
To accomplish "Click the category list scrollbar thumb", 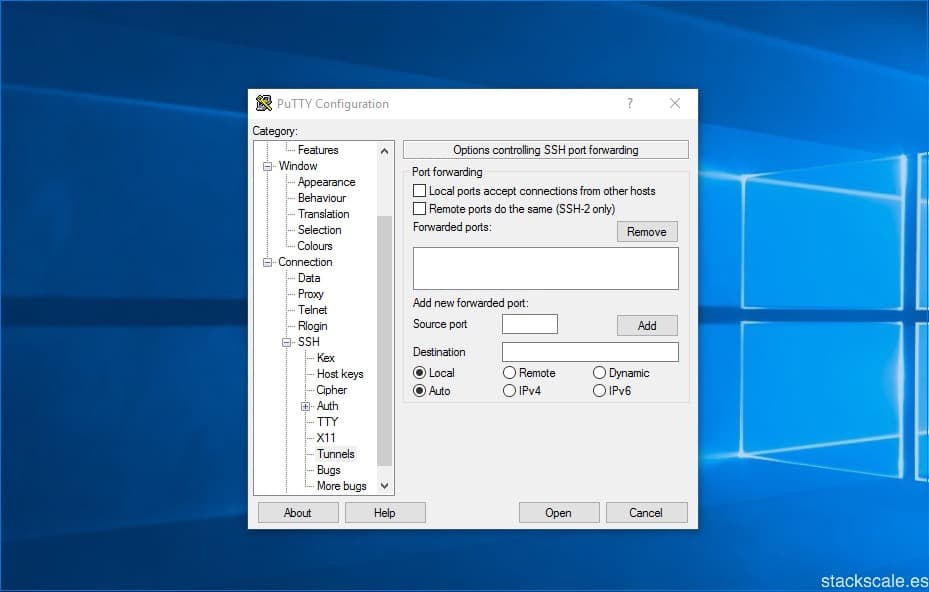I will point(385,341).
